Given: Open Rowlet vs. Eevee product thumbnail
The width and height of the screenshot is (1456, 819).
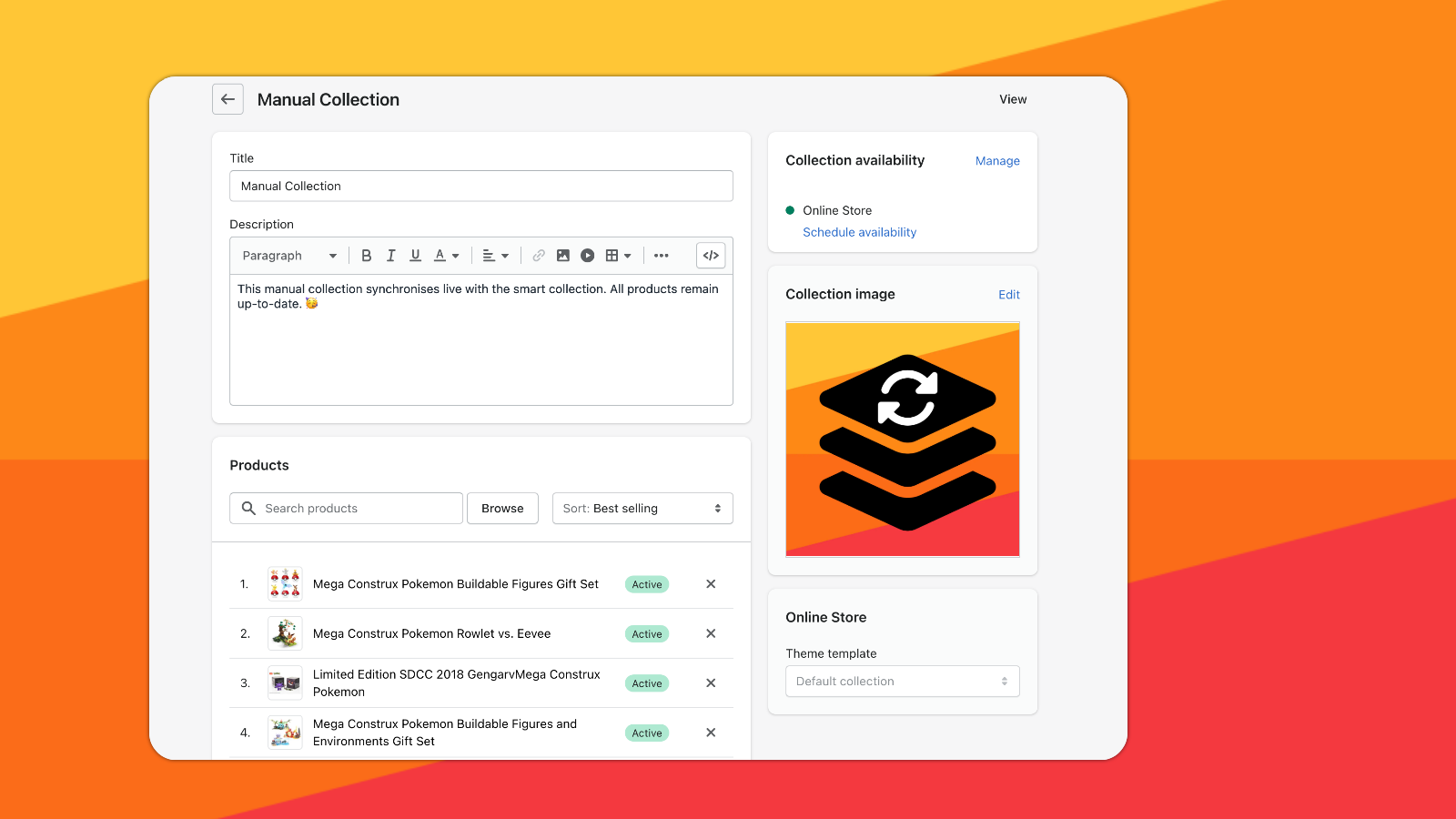Looking at the screenshot, I should (285, 633).
